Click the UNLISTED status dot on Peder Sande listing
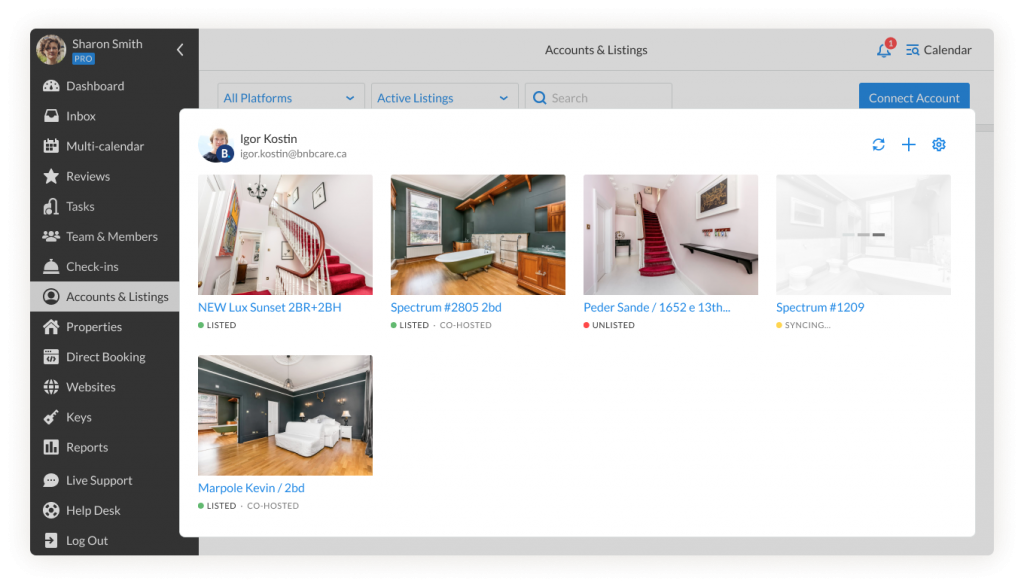The height and width of the screenshot is (587, 1024). click(x=588, y=324)
